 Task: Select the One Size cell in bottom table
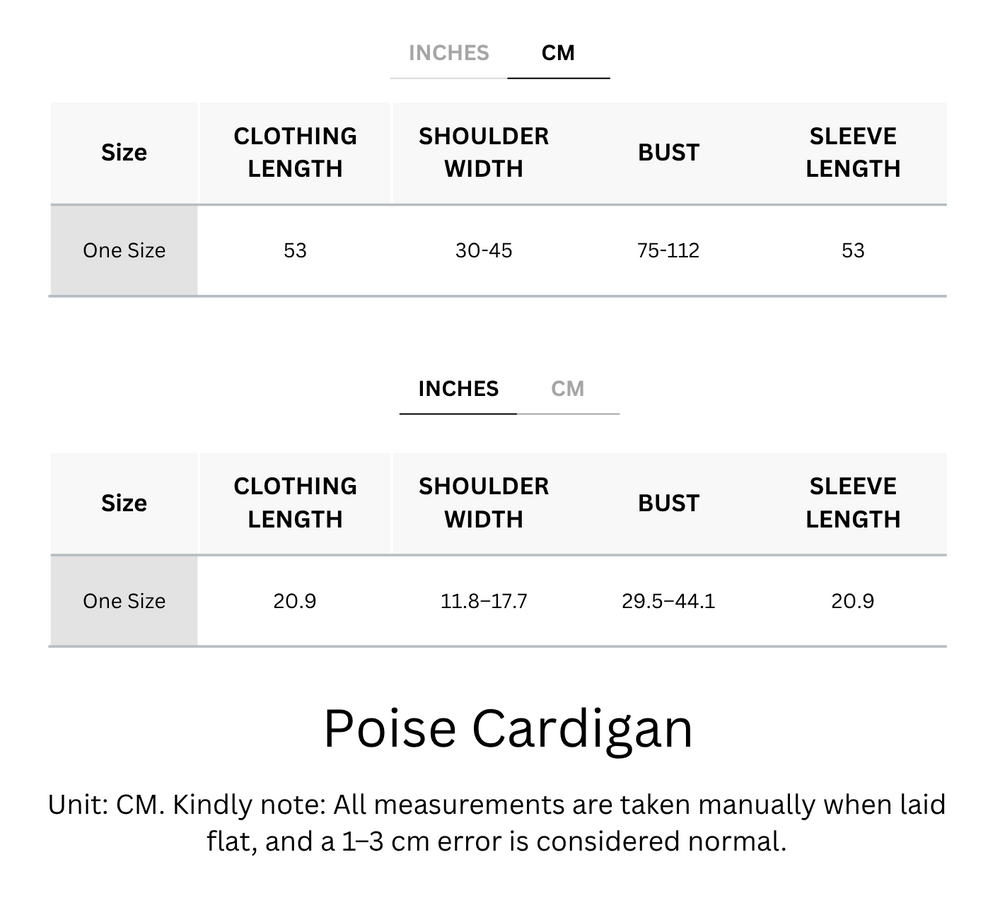click(123, 600)
